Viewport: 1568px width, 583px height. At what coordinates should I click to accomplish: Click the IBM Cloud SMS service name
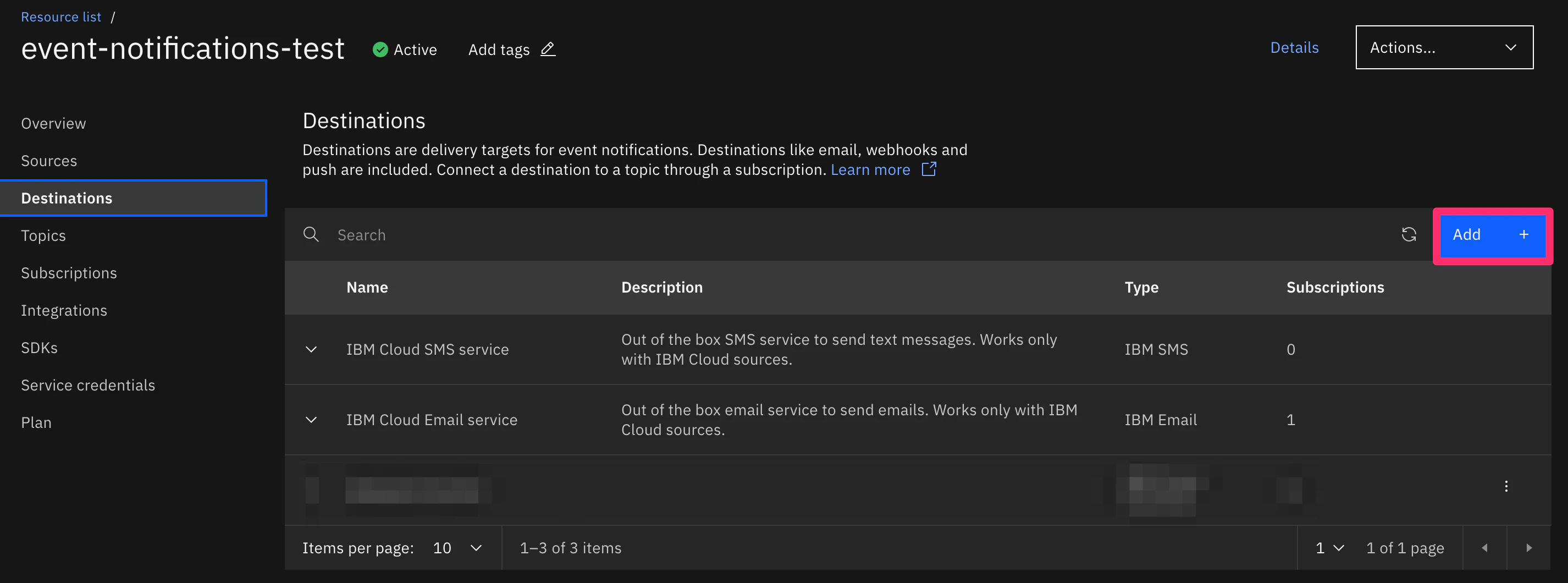tap(427, 349)
